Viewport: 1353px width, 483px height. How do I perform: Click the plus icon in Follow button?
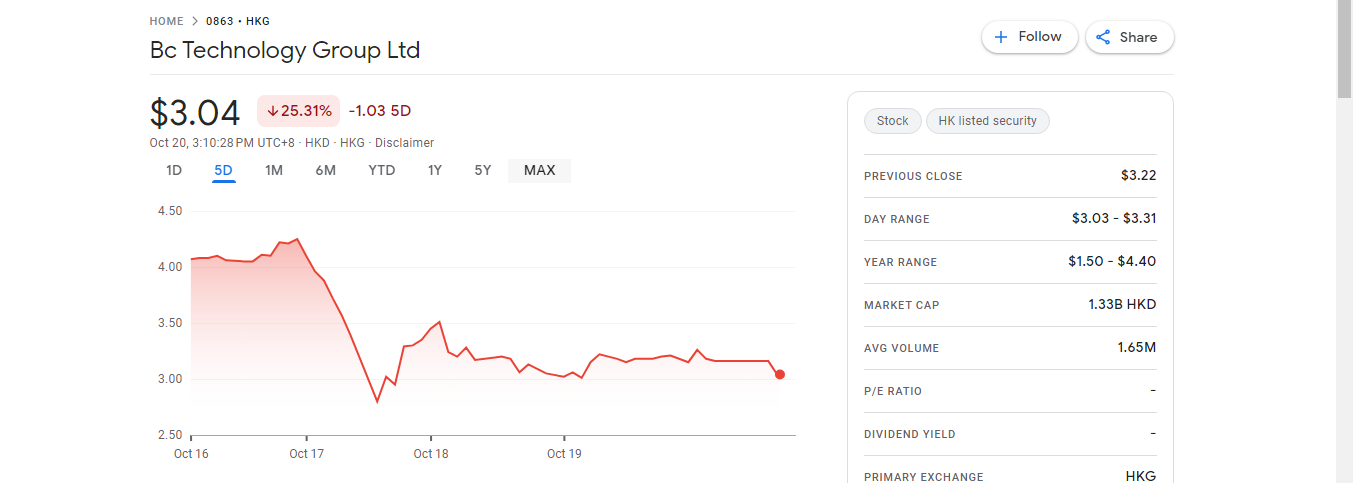click(x=1001, y=37)
